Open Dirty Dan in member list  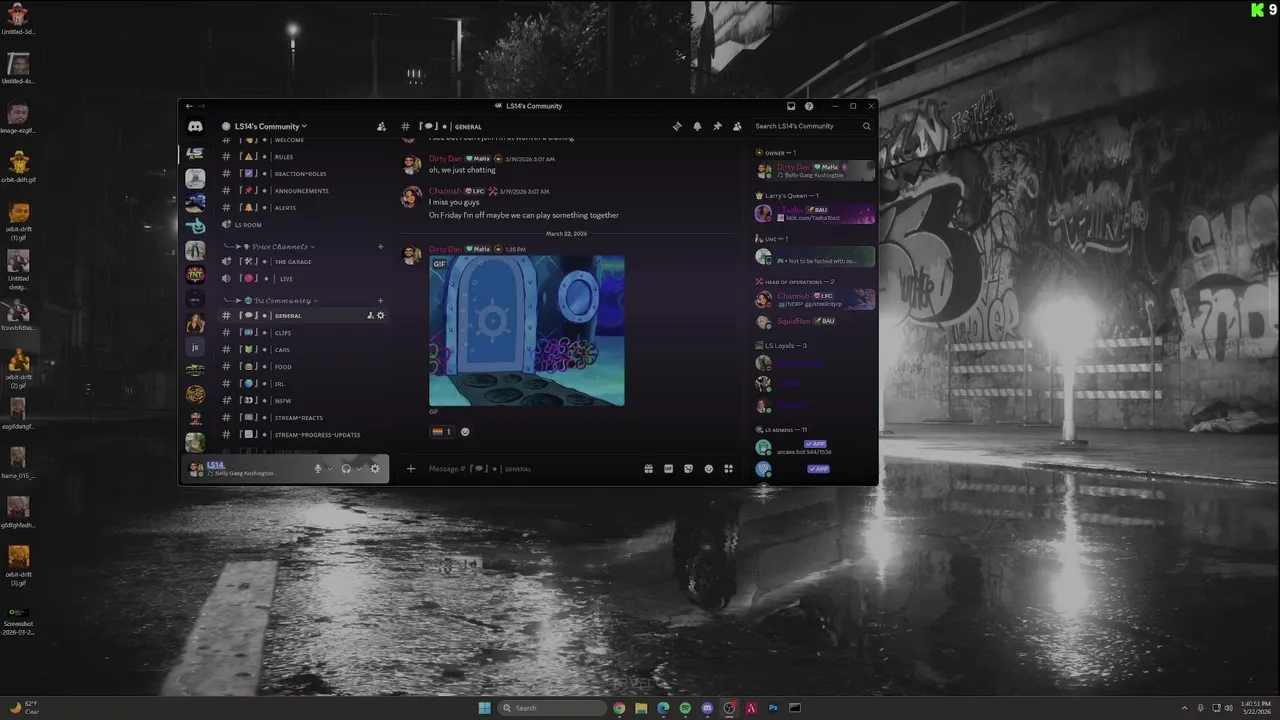pyautogui.click(x=815, y=171)
